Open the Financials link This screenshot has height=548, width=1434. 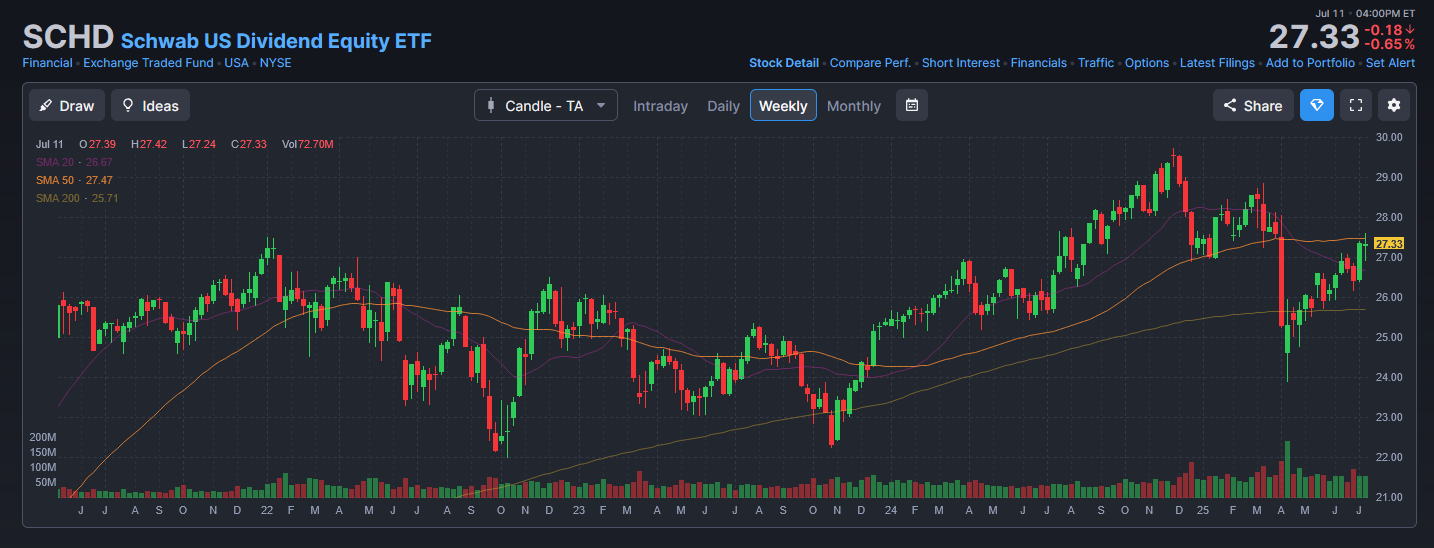click(x=1038, y=63)
